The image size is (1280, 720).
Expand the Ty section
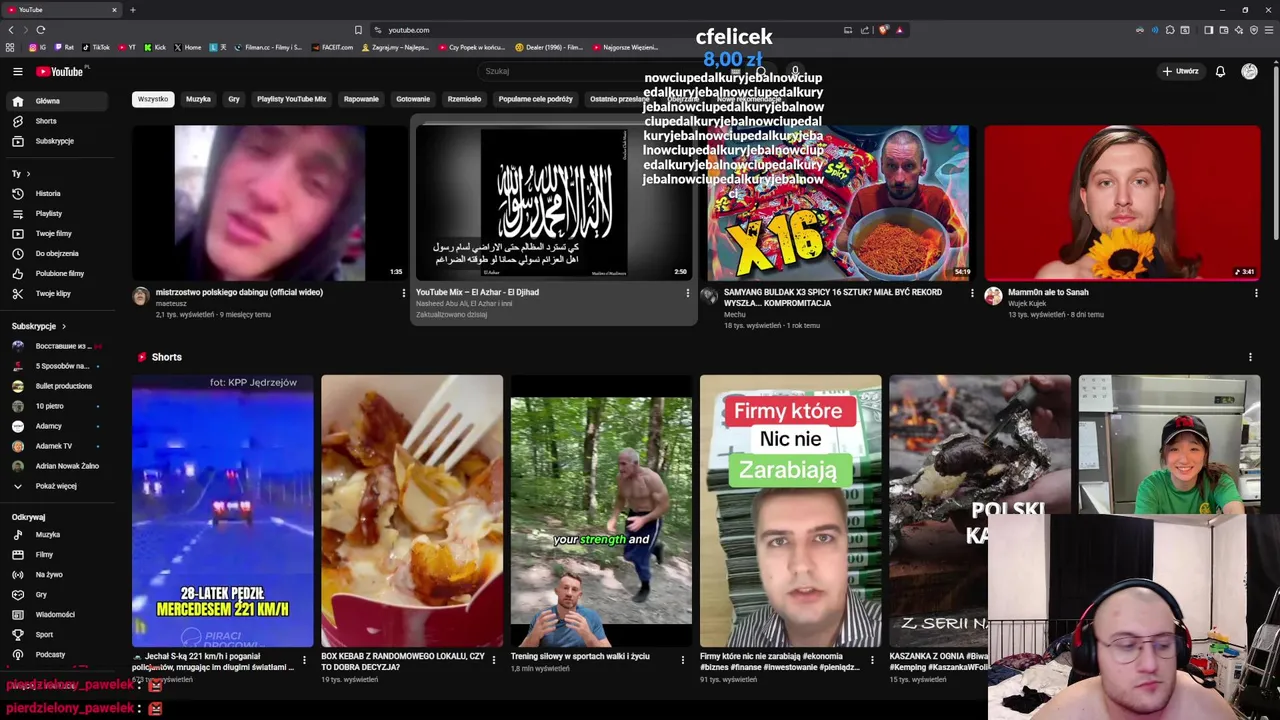[21, 174]
